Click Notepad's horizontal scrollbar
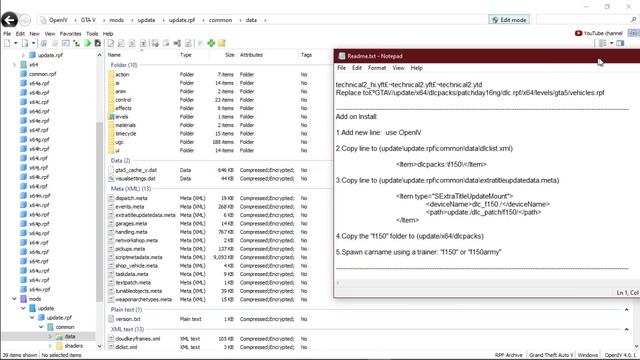Image resolution: width=640 pixels, height=360 pixels. [x=486, y=283]
